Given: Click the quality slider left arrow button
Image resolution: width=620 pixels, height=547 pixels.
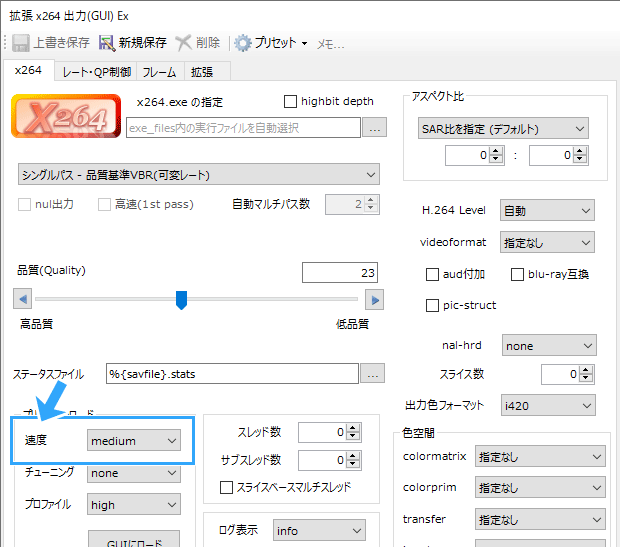Looking at the screenshot, I should click(23, 299).
